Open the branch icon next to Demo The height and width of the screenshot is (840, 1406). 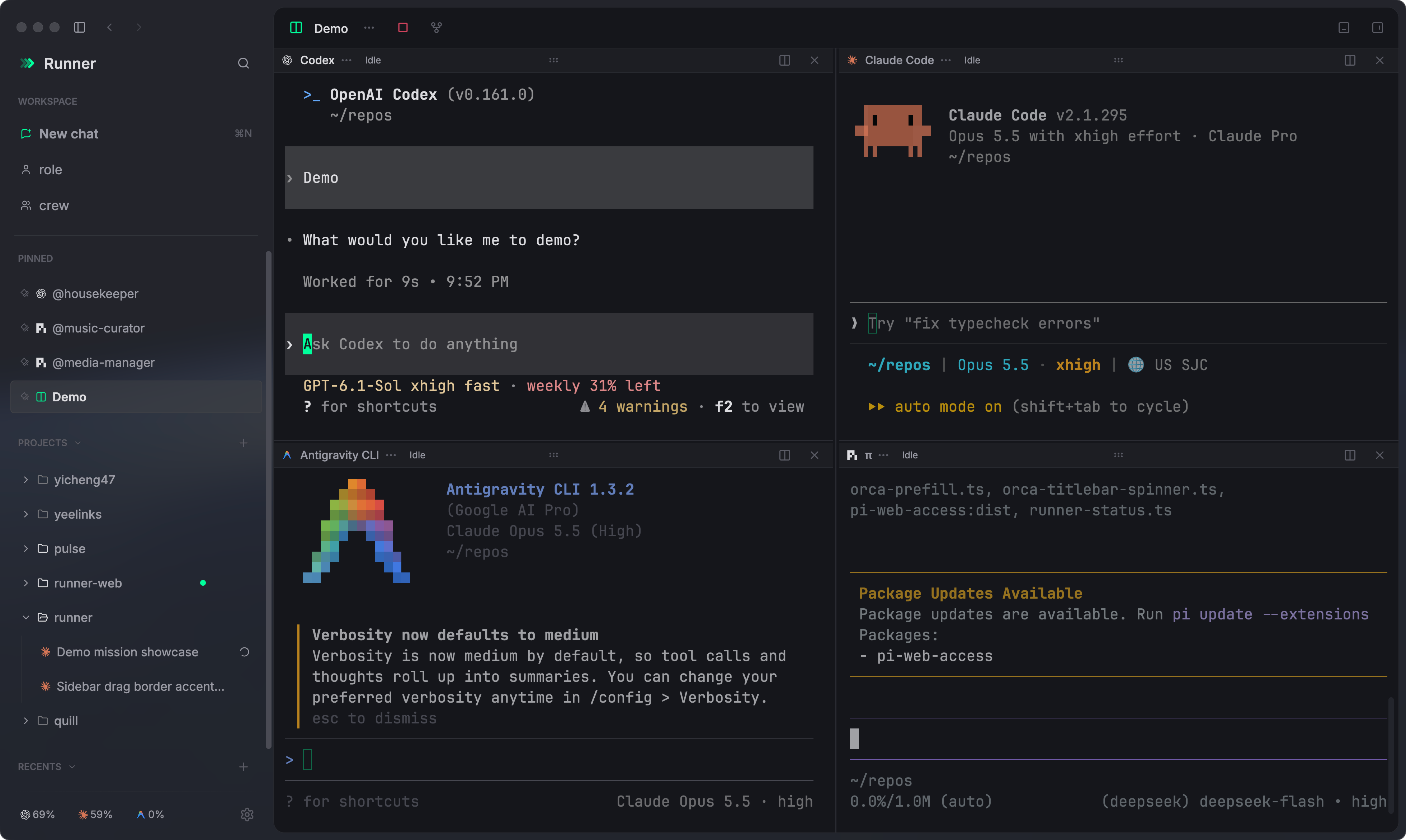(437, 28)
